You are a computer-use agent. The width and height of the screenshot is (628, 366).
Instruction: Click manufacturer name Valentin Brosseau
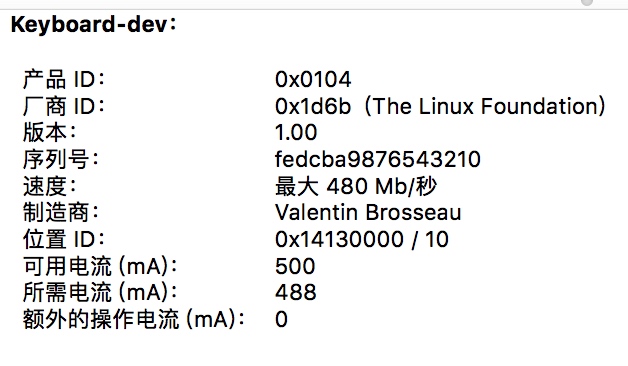368,212
